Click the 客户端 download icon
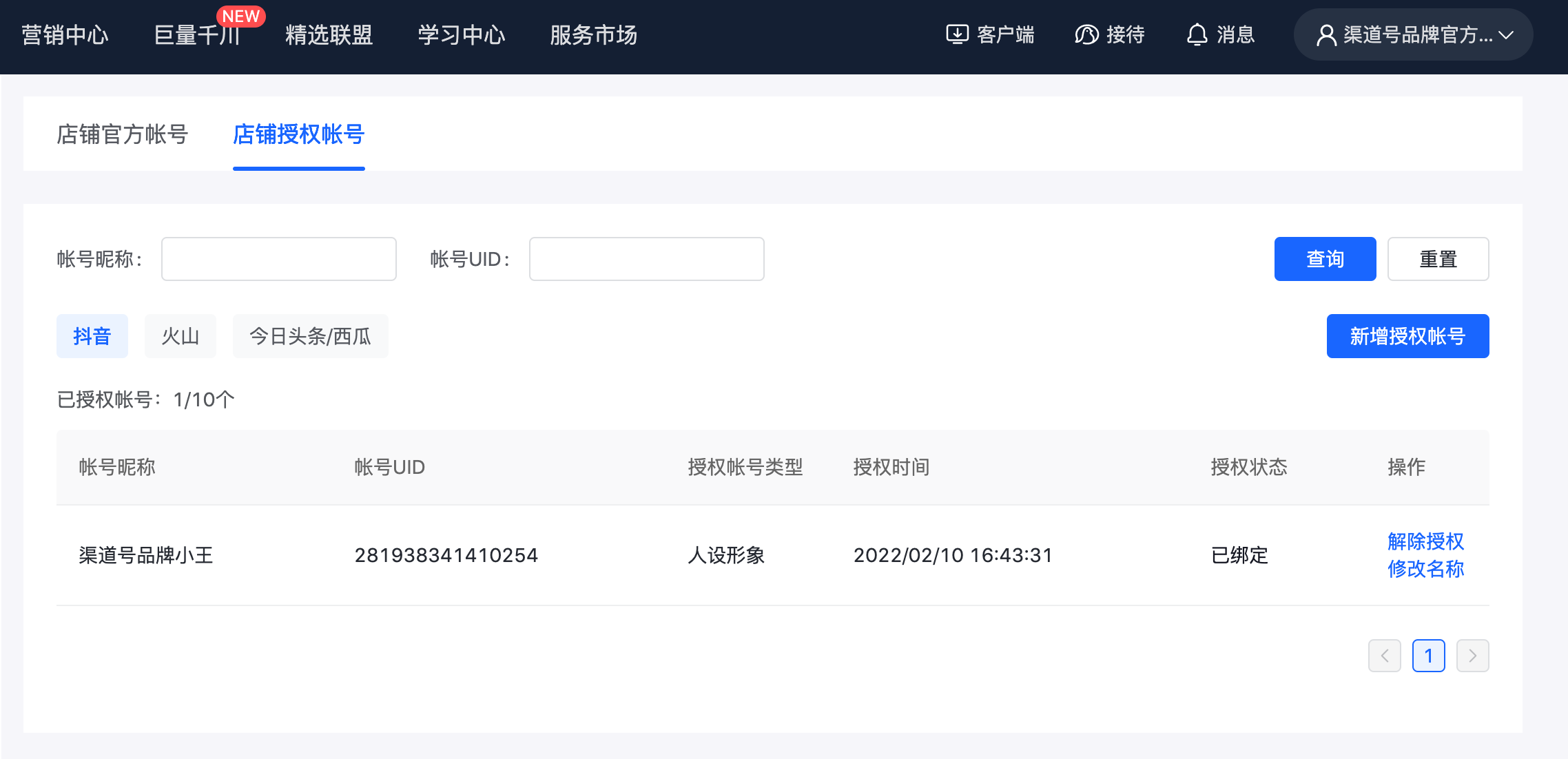The image size is (1568, 759). click(957, 34)
